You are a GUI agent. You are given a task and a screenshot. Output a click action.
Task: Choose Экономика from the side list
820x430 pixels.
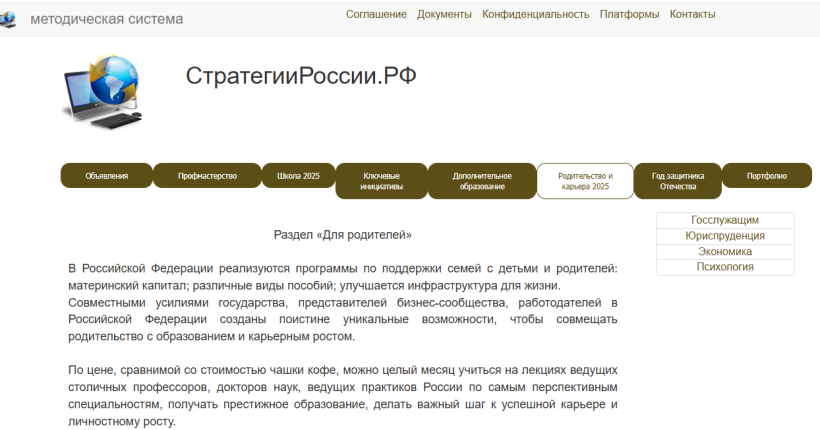(724, 252)
